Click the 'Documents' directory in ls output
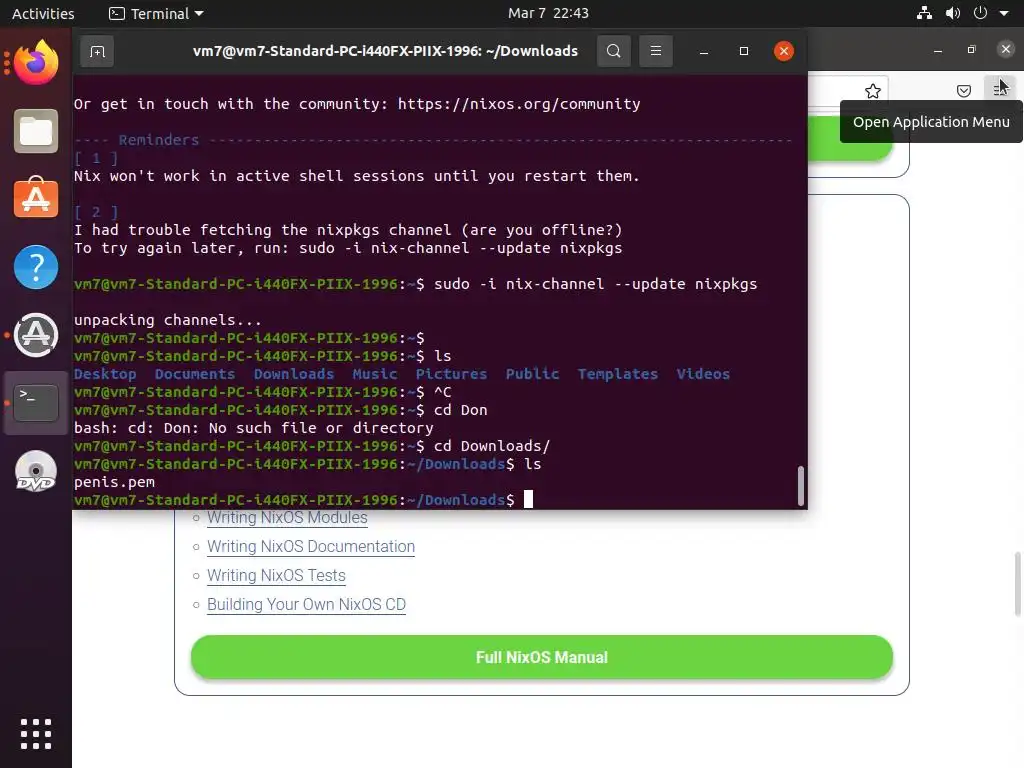1024x768 pixels. (195, 374)
